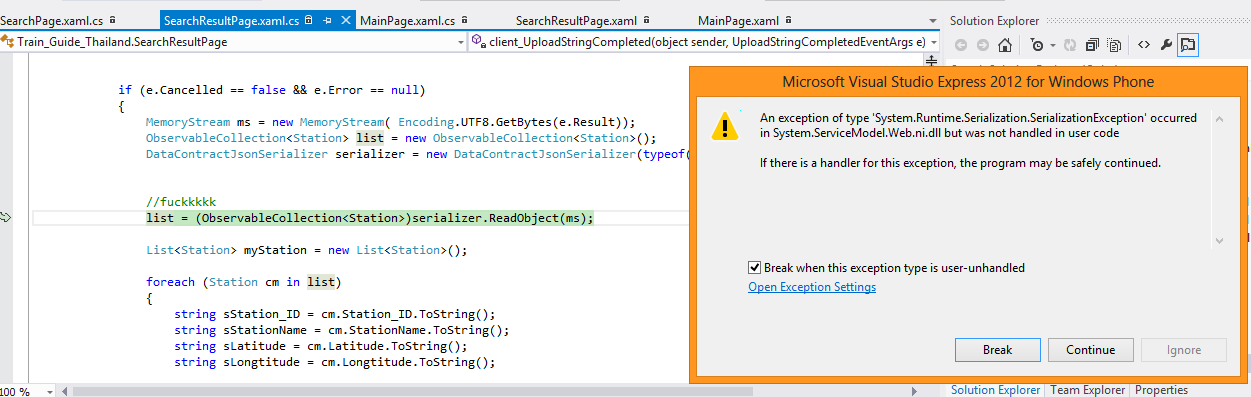
Task: Click scroll-down arrow in exception message box
Action: pyautogui.click(x=1220, y=240)
